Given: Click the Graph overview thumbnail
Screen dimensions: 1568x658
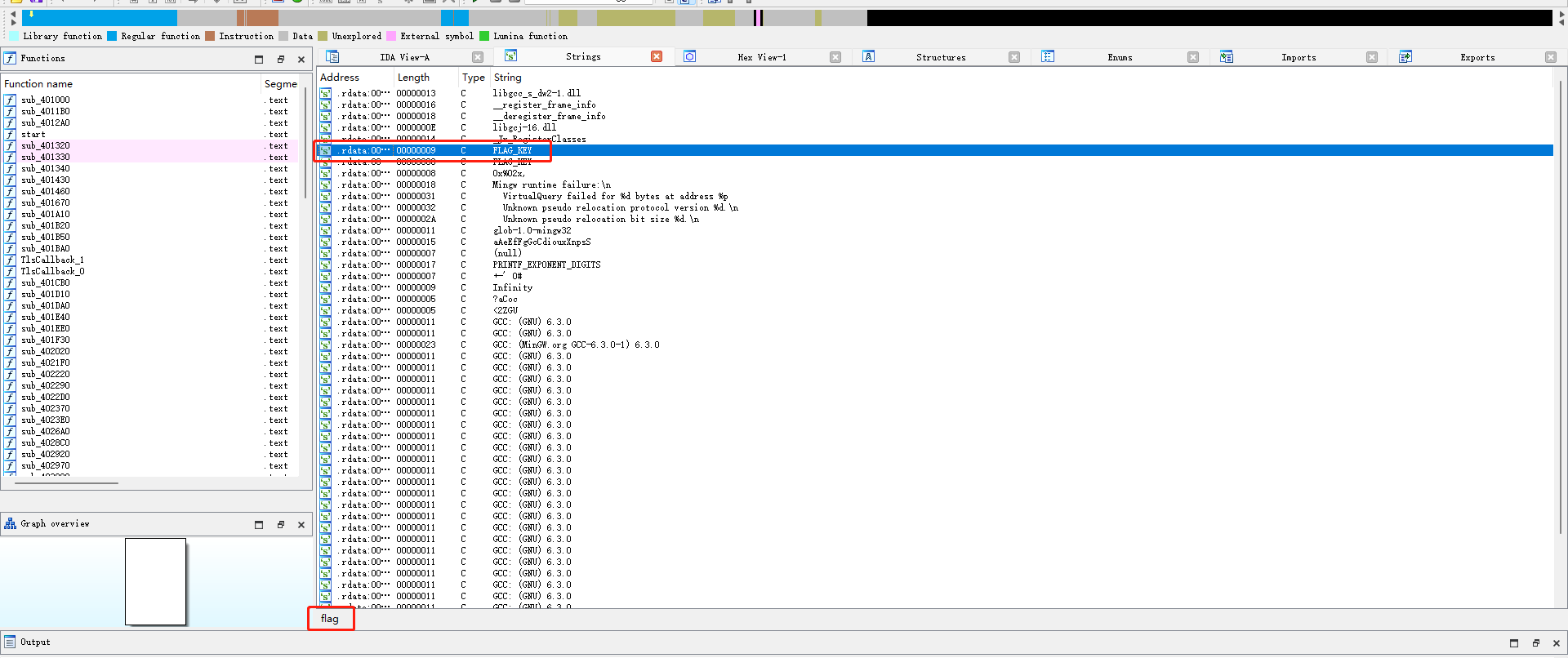Looking at the screenshot, I should pos(156,581).
